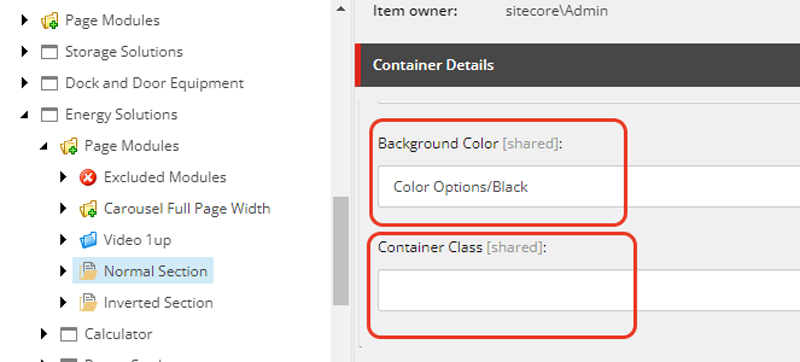Image resolution: width=800 pixels, height=362 pixels.
Task: Expand the Dock and Door Equipment node
Action: [24, 83]
